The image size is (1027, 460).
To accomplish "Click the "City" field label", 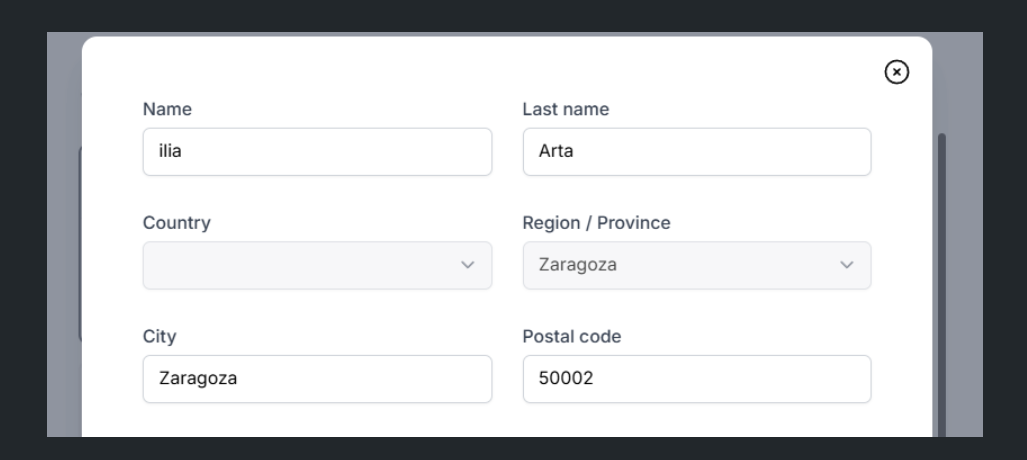I will coord(159,336).
